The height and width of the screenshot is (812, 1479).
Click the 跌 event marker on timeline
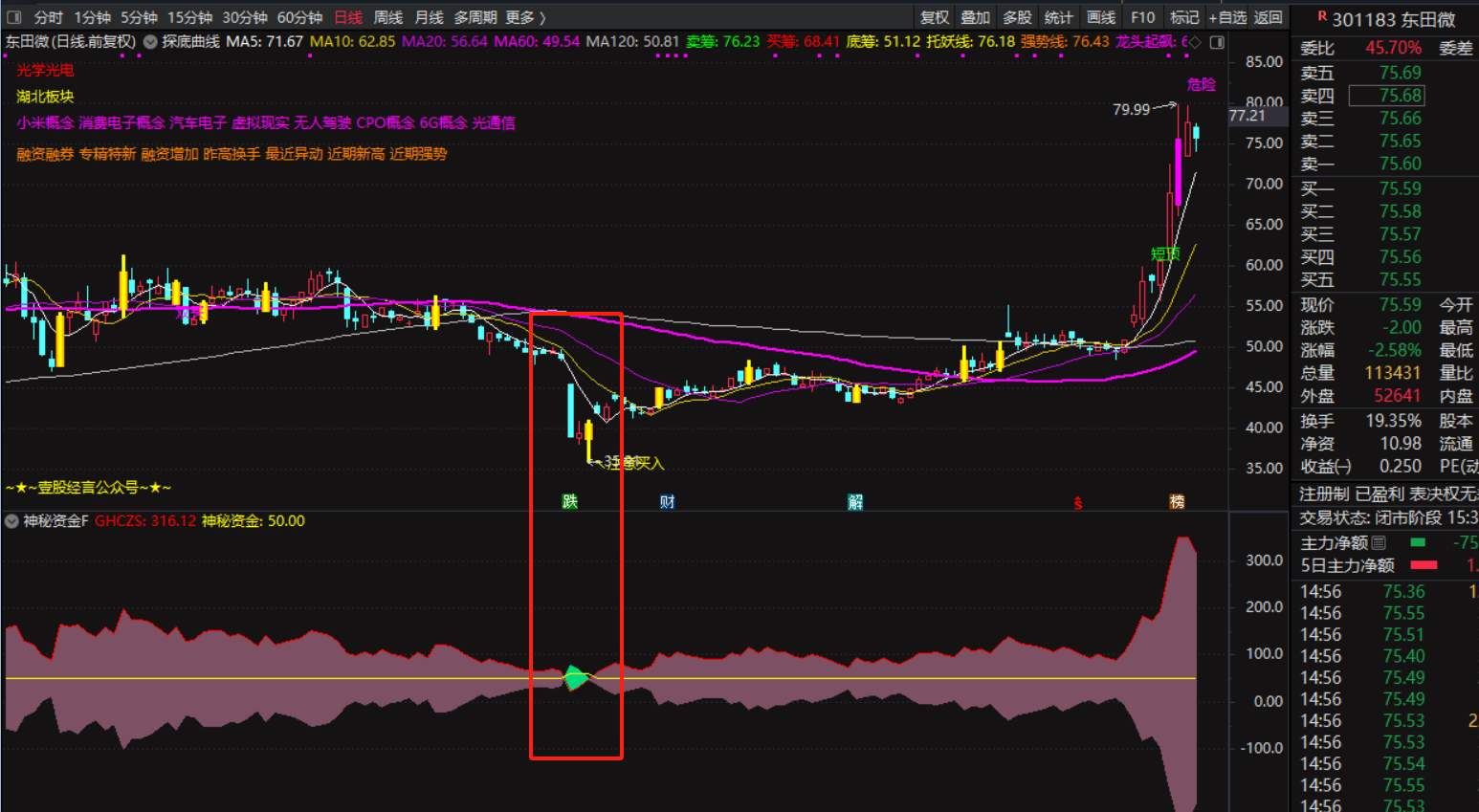pyautogui.click(x=570, y=501)
